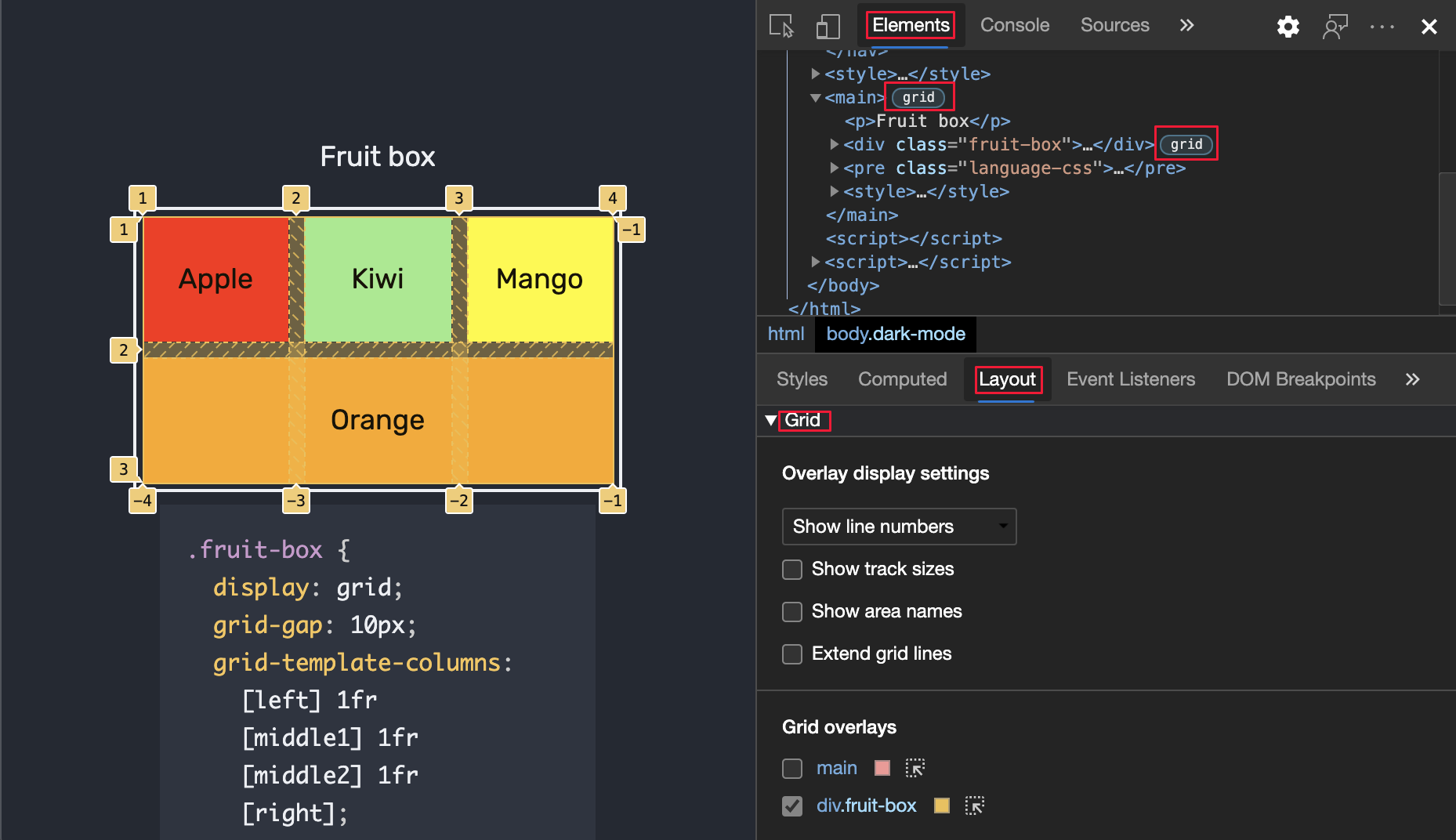Image resolution: width=1456 pixels, height=840 pixels.
Task: Change the div.fruit-box overlay color swatch
Action: (x=941, y=806)
